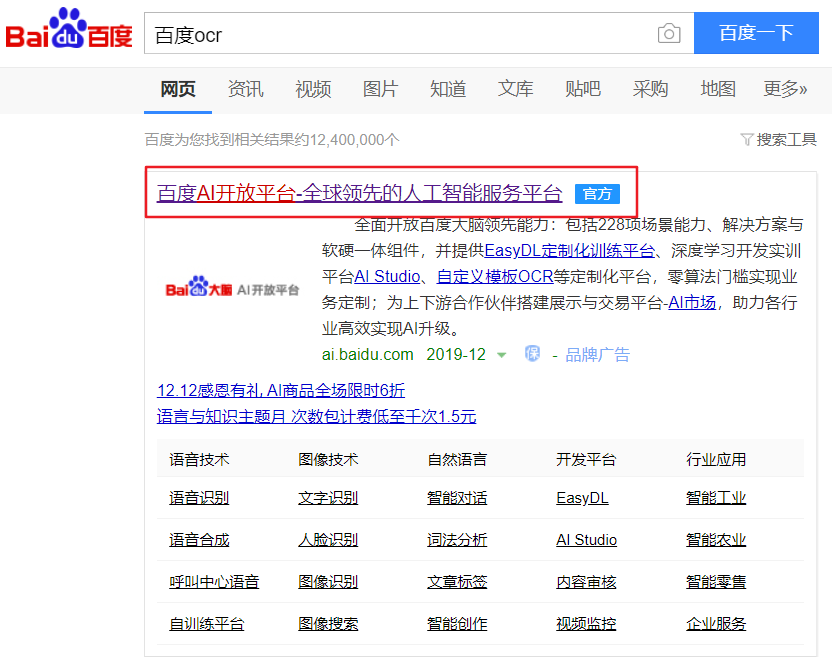The image size is (832, 657).
Task: Open the AI Studio link in description
Action: coord(387,276)
